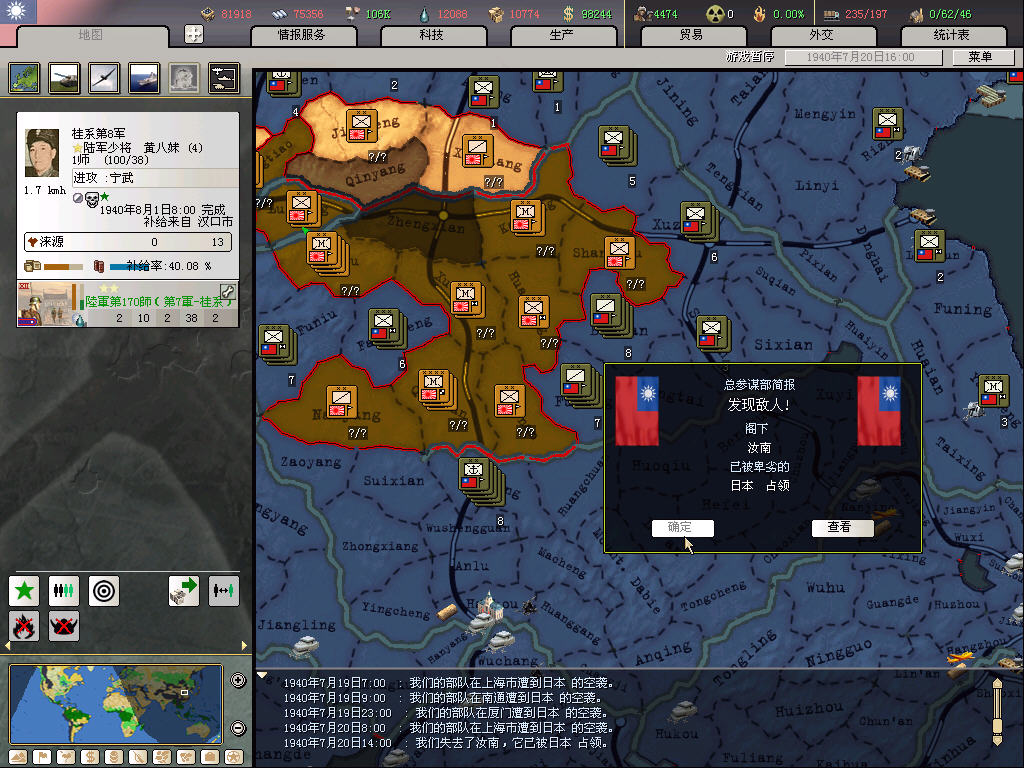
Task: Expand the right arrow below order buttons
Action: click(246, 647)
